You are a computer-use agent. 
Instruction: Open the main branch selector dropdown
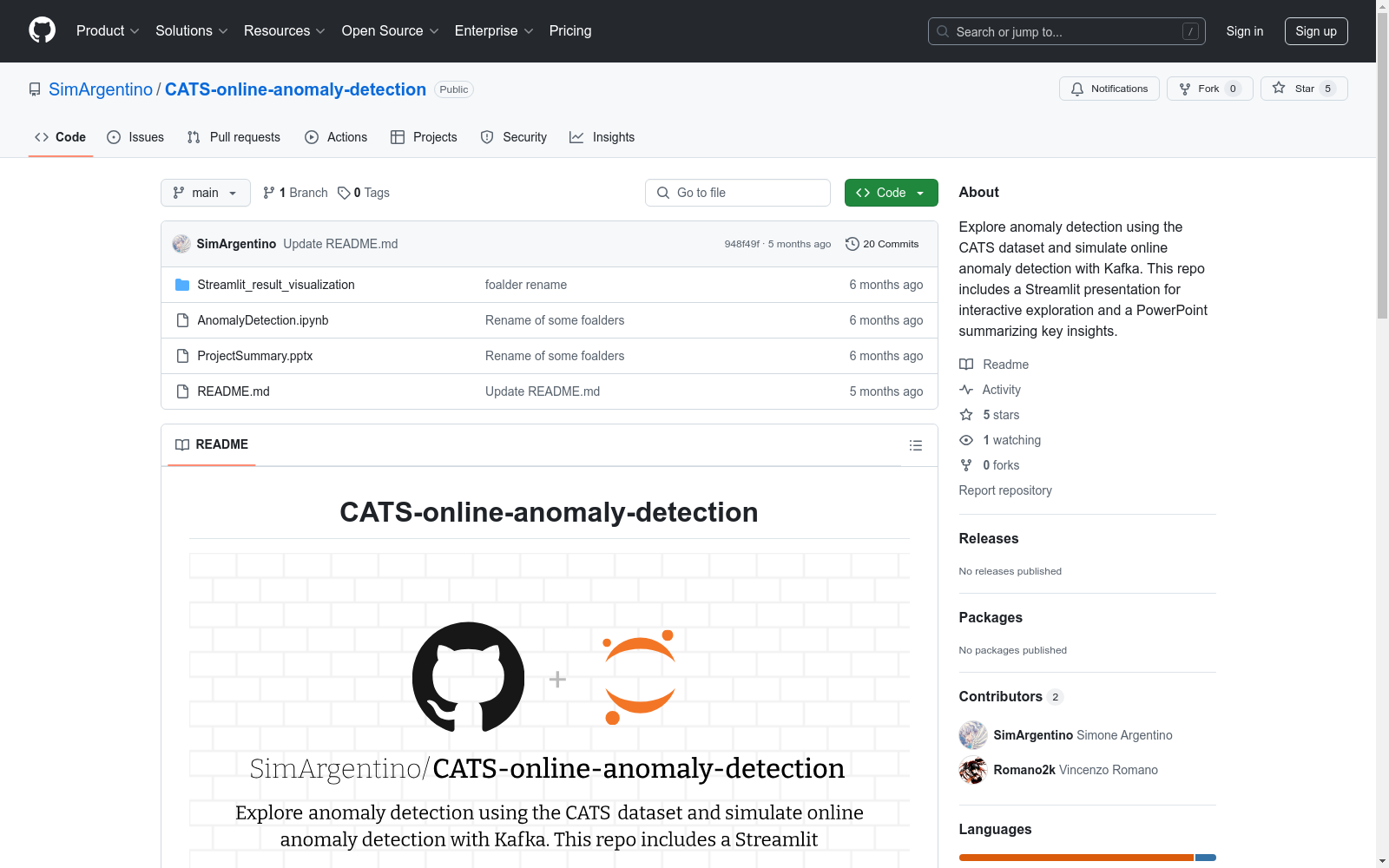pos(206,193)
